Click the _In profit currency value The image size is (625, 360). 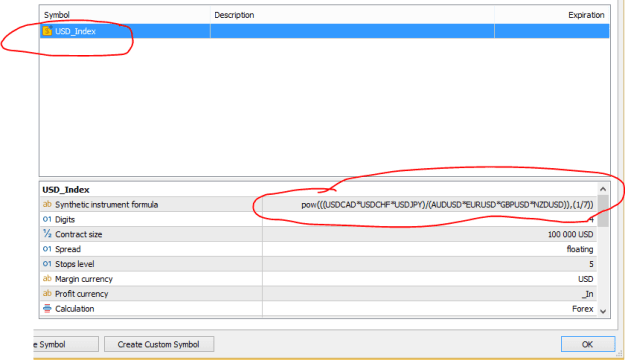click(588, 294)
